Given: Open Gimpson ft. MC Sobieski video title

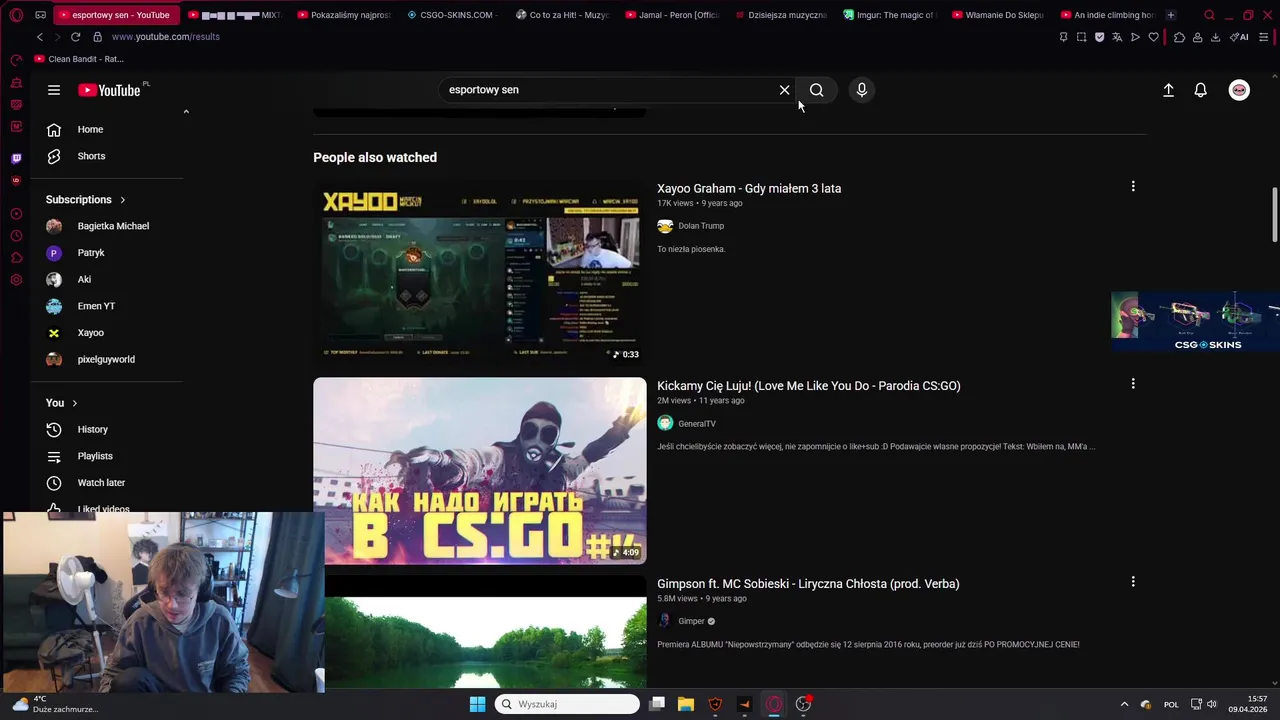Looking at the screenshot, I should coord(808,584).
